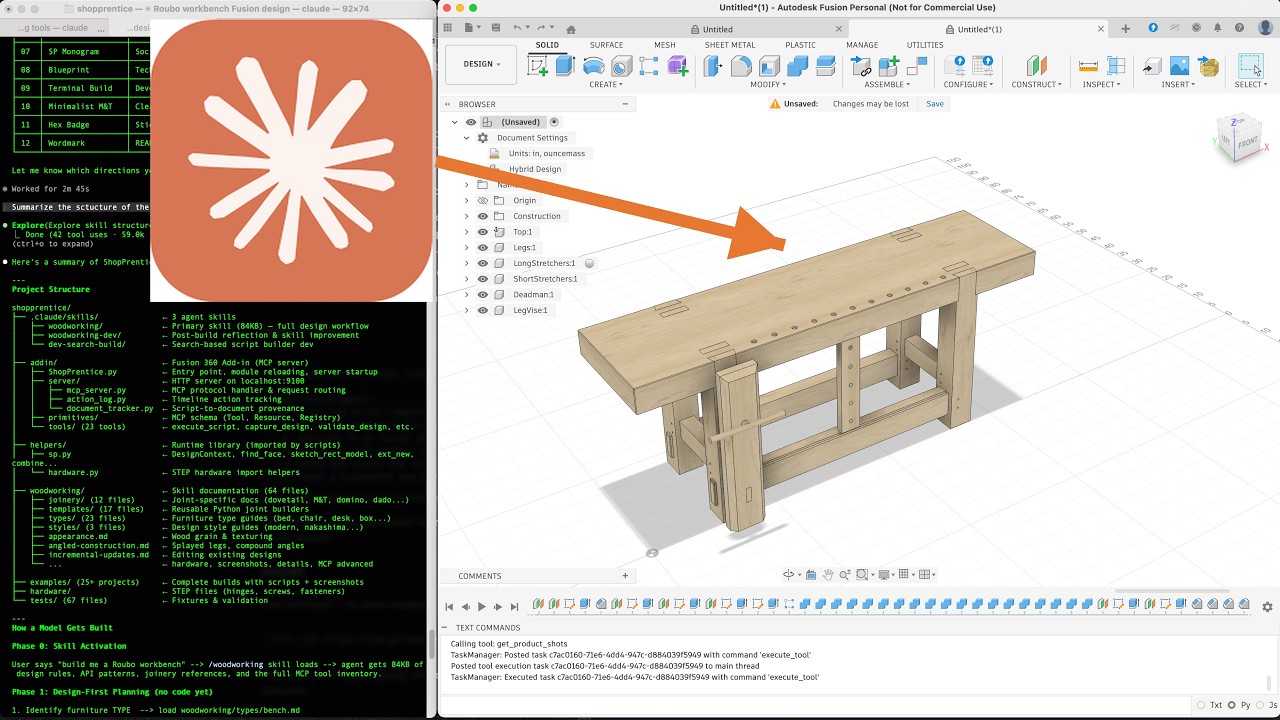Select the Create Sketch tool in Fusion
Viewport: 1280px width, 720px height.
click(538, 66)
